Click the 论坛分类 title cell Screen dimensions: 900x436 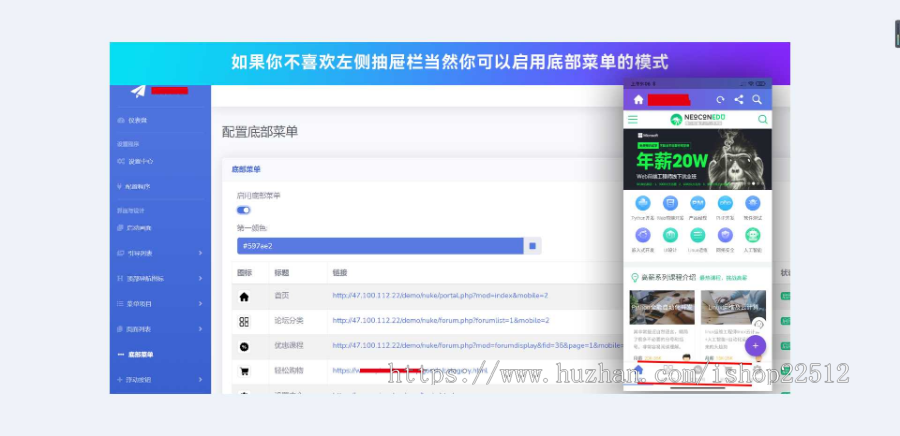coord(289,320)
